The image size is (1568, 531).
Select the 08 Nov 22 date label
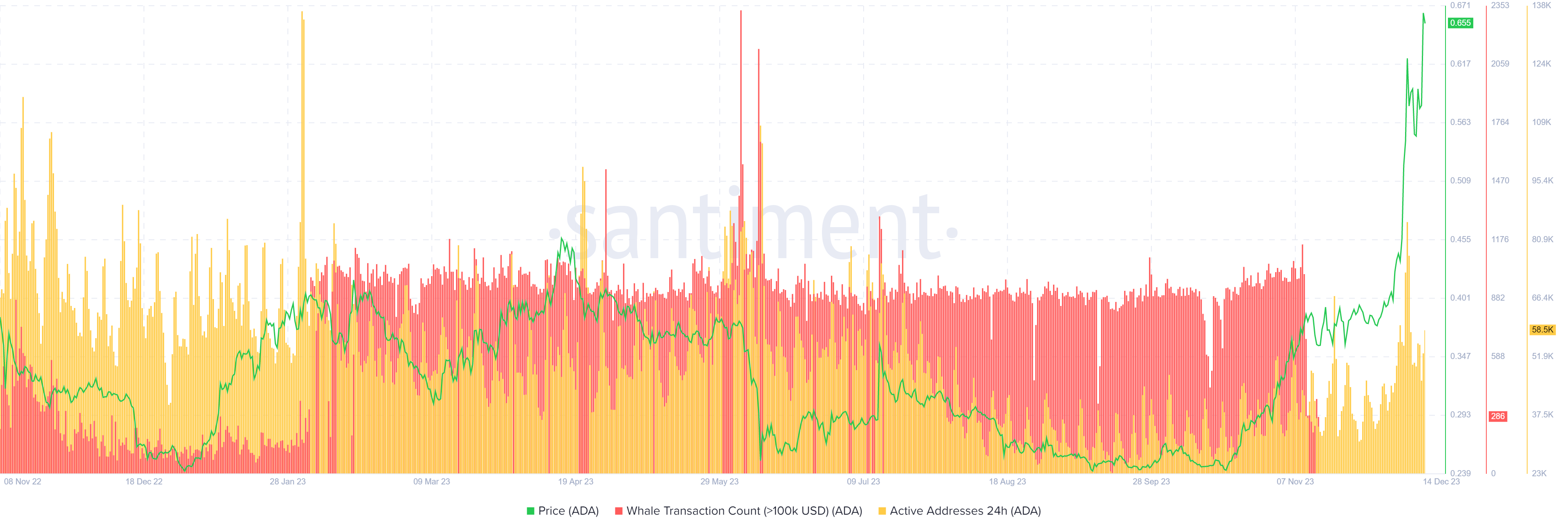click(22, 482)
